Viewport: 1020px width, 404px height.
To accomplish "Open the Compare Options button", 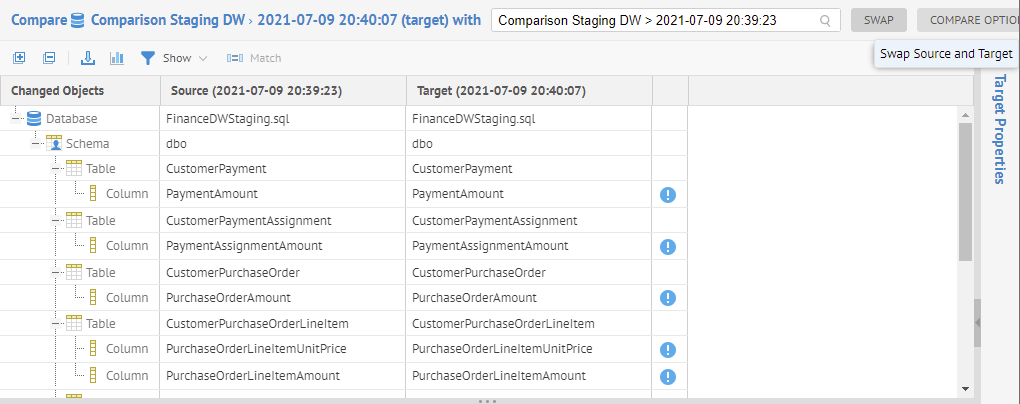I will (x=970, y=20).
